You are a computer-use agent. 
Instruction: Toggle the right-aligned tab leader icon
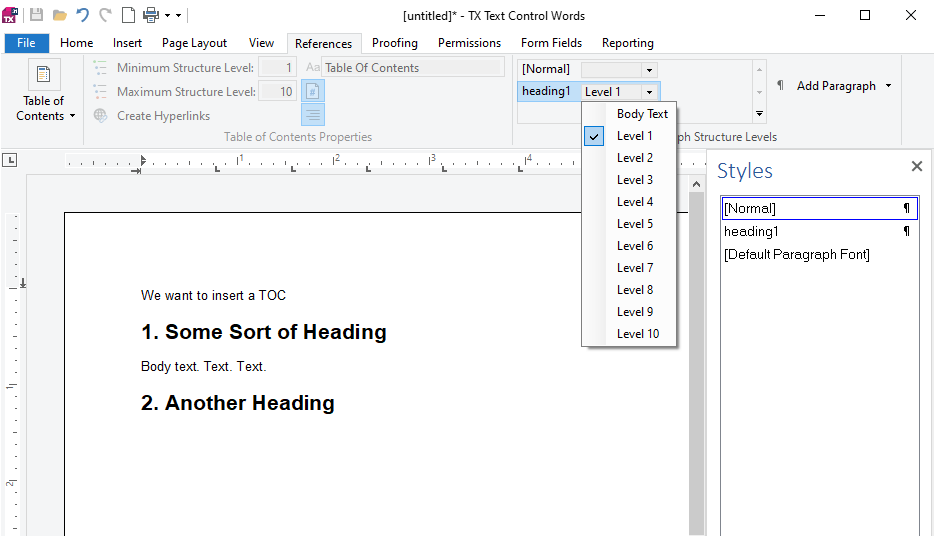313,114
